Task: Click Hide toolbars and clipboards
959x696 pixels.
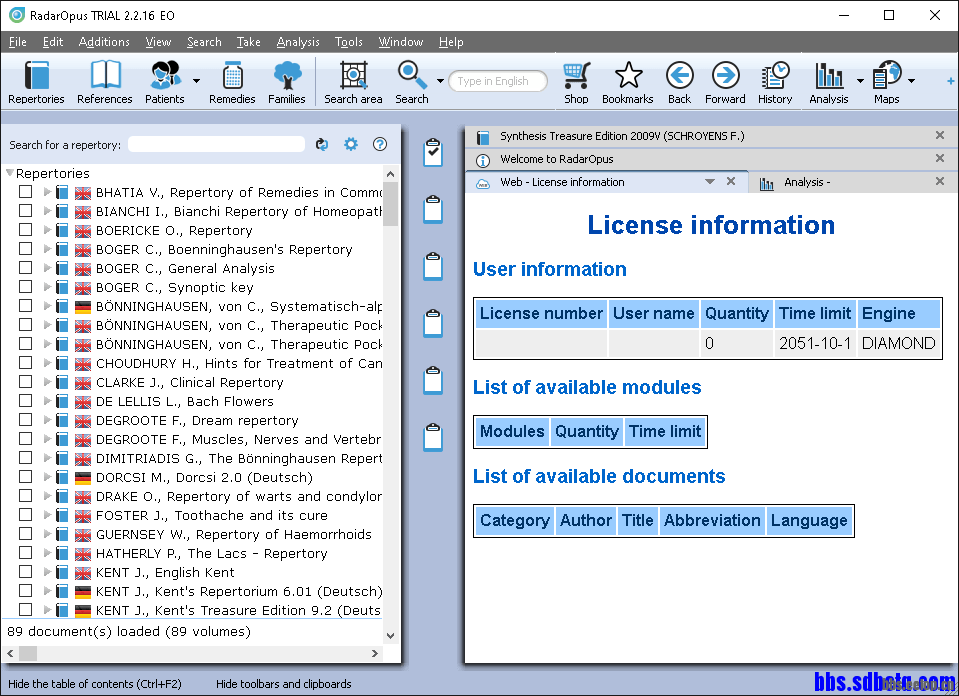Action: point(283,684)
